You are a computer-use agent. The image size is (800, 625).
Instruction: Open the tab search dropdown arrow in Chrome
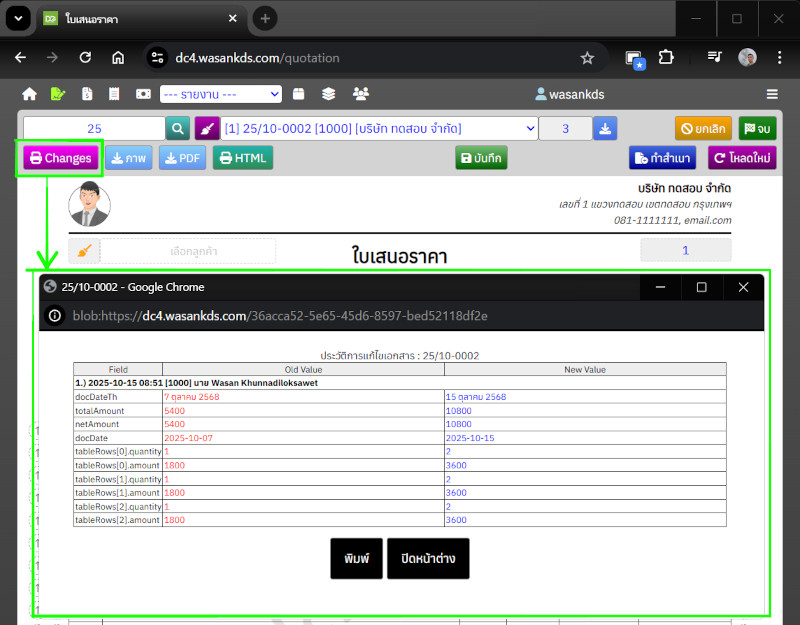tap(17, 18)
